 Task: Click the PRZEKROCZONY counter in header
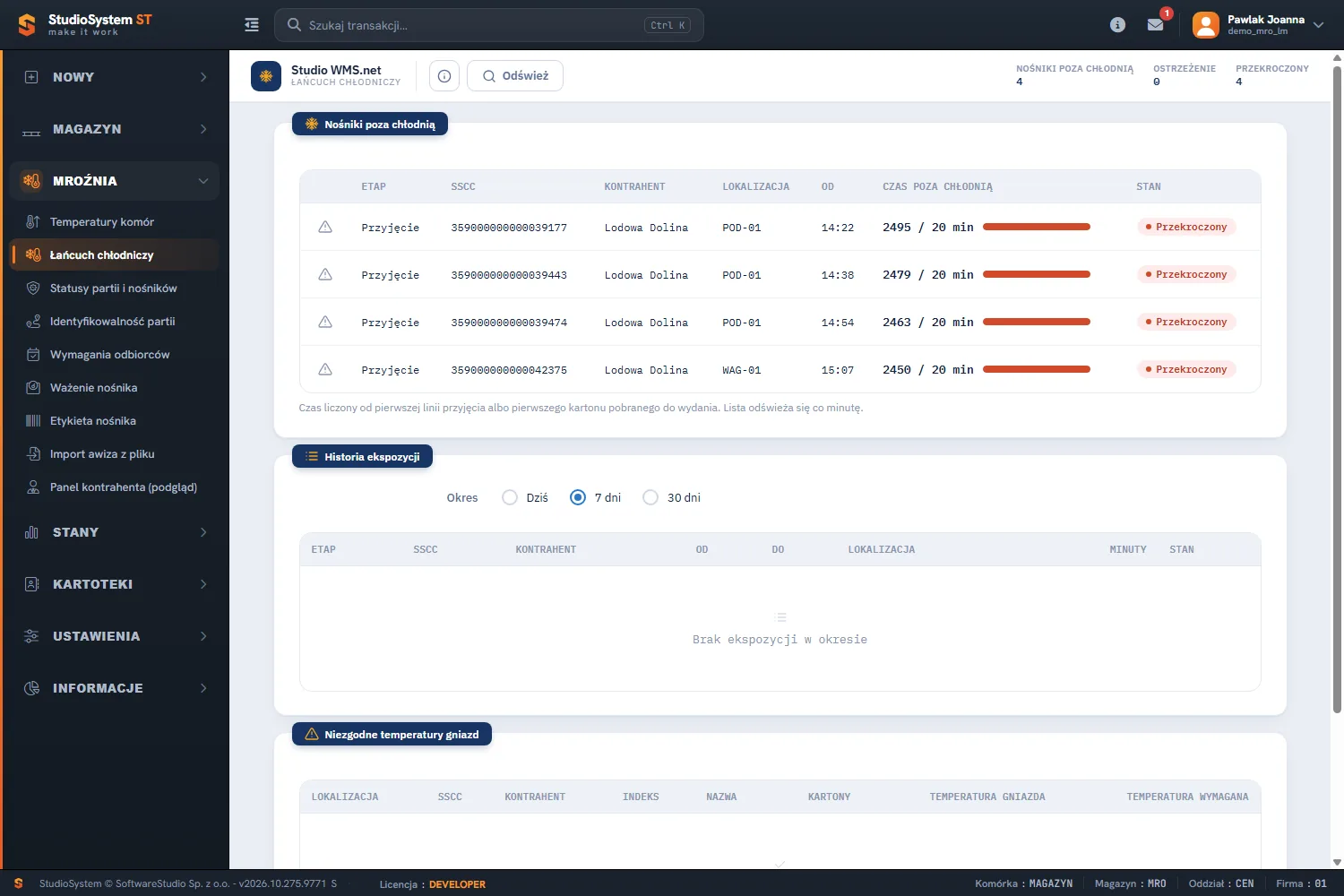[1272, 75]
